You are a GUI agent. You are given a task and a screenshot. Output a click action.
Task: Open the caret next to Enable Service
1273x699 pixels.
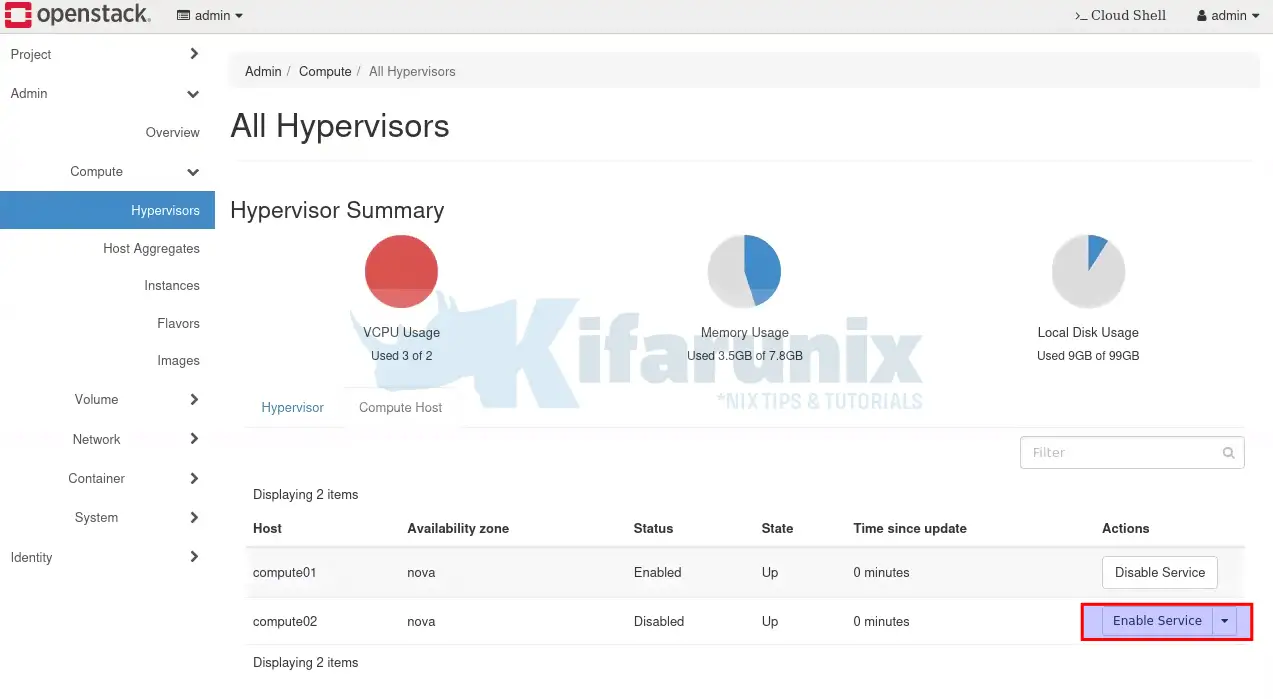pos(1224,620)
